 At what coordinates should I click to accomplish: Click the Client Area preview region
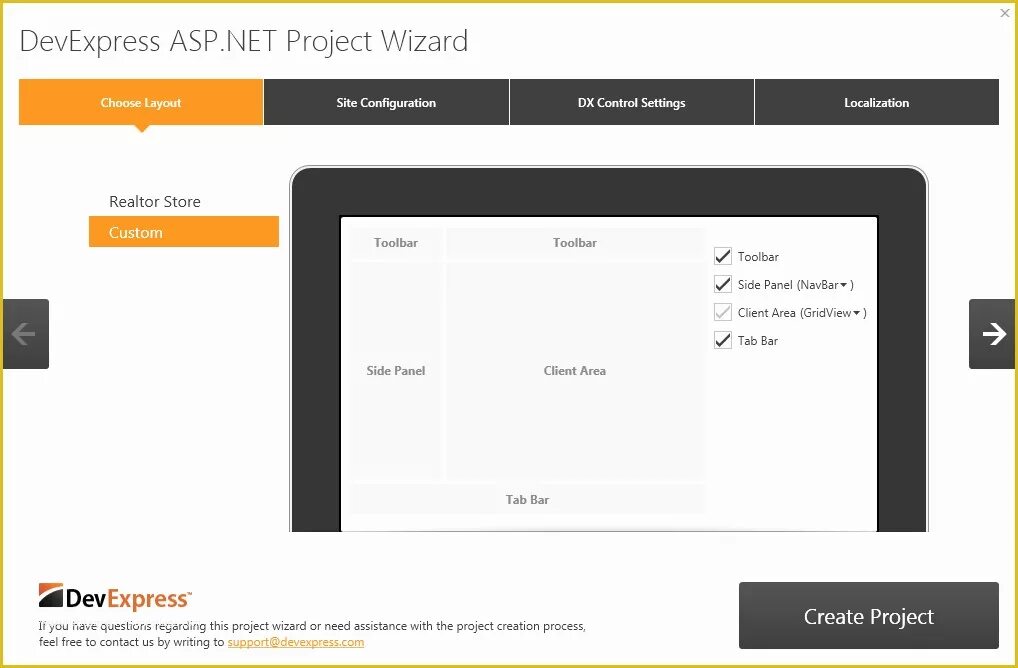(575, 370)
